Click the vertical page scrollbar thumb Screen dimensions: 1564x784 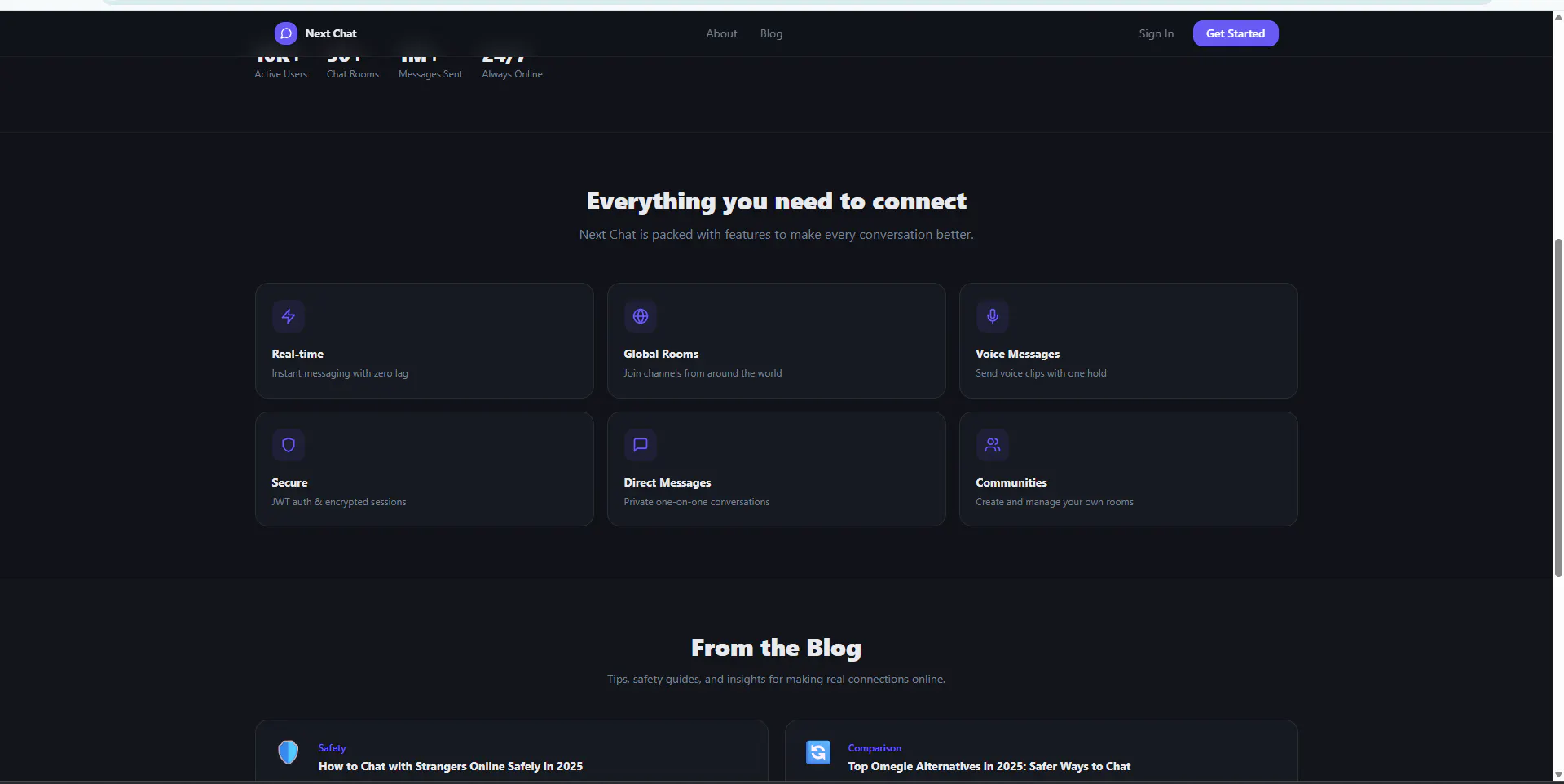pyautogui.click(x=1558, y=407)
